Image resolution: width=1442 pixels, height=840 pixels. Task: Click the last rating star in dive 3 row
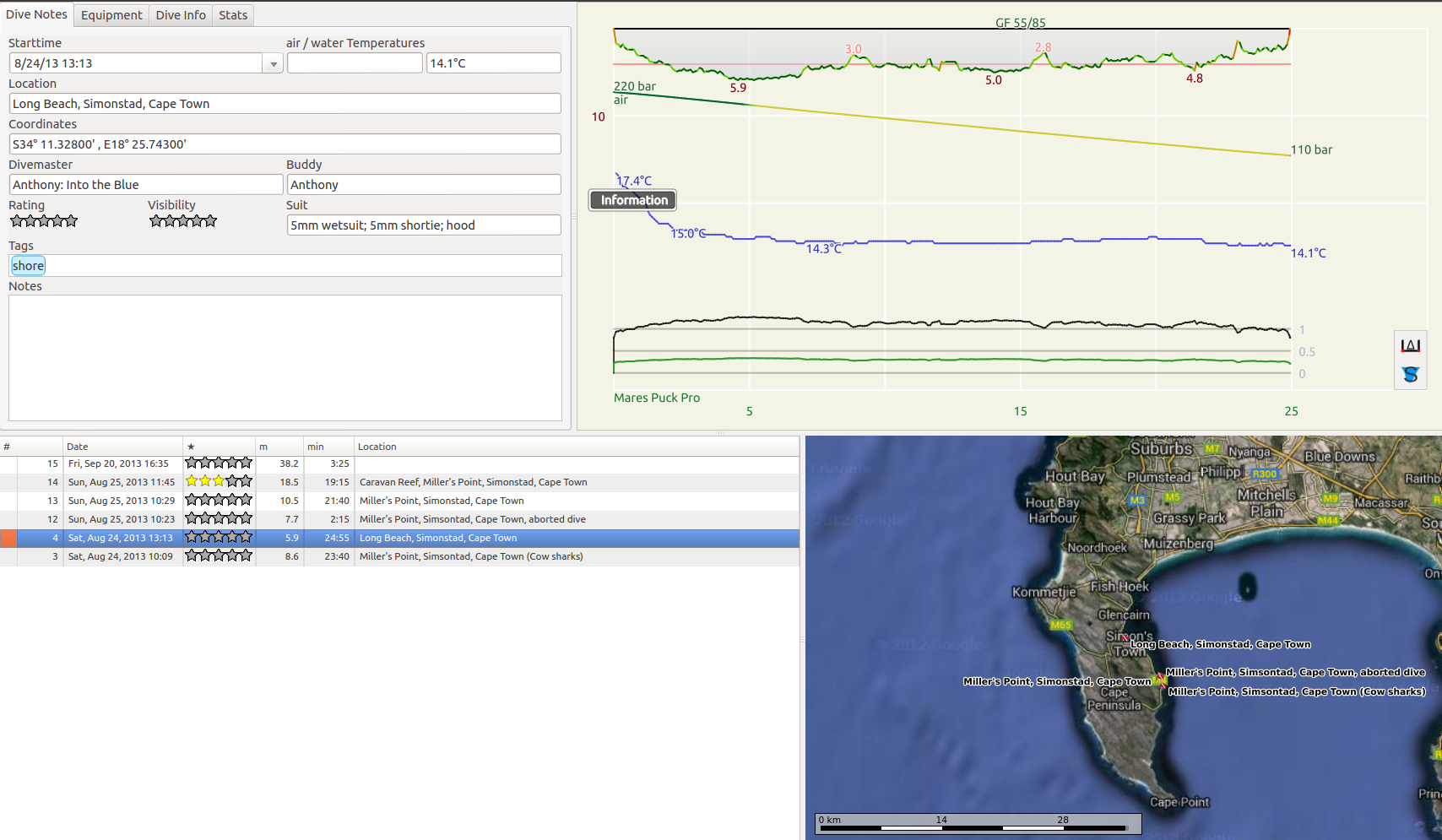[x=246, y=555]
